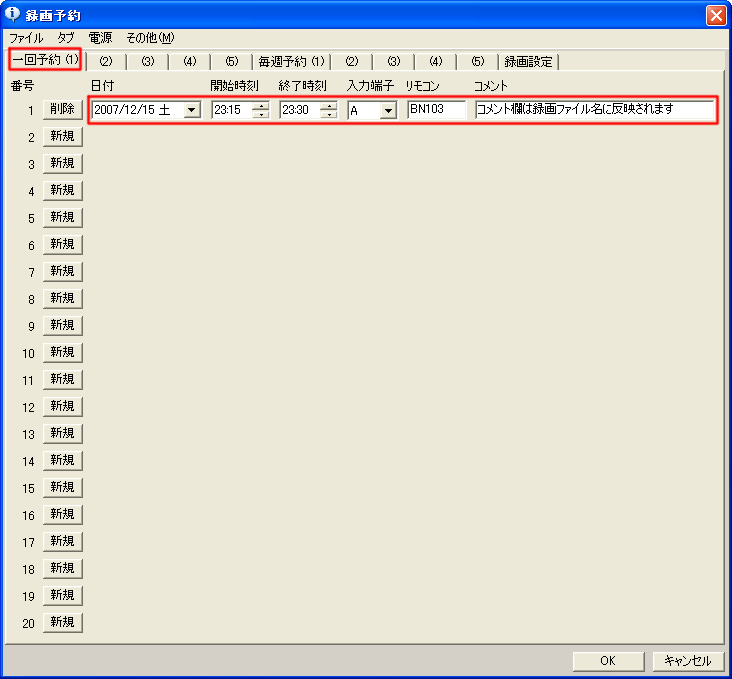Open the 電源 menu
Viewport: 732px width, 679px height.
[100, 38]
